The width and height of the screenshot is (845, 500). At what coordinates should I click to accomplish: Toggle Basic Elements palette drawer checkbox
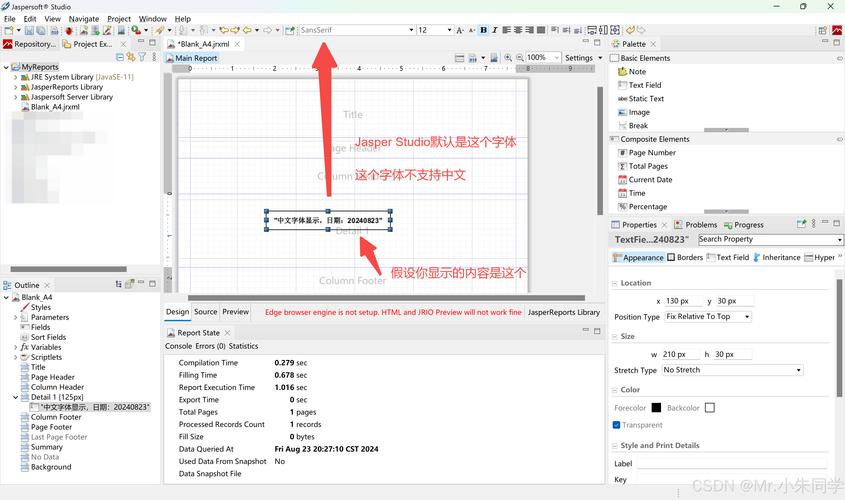pos(614,58)
